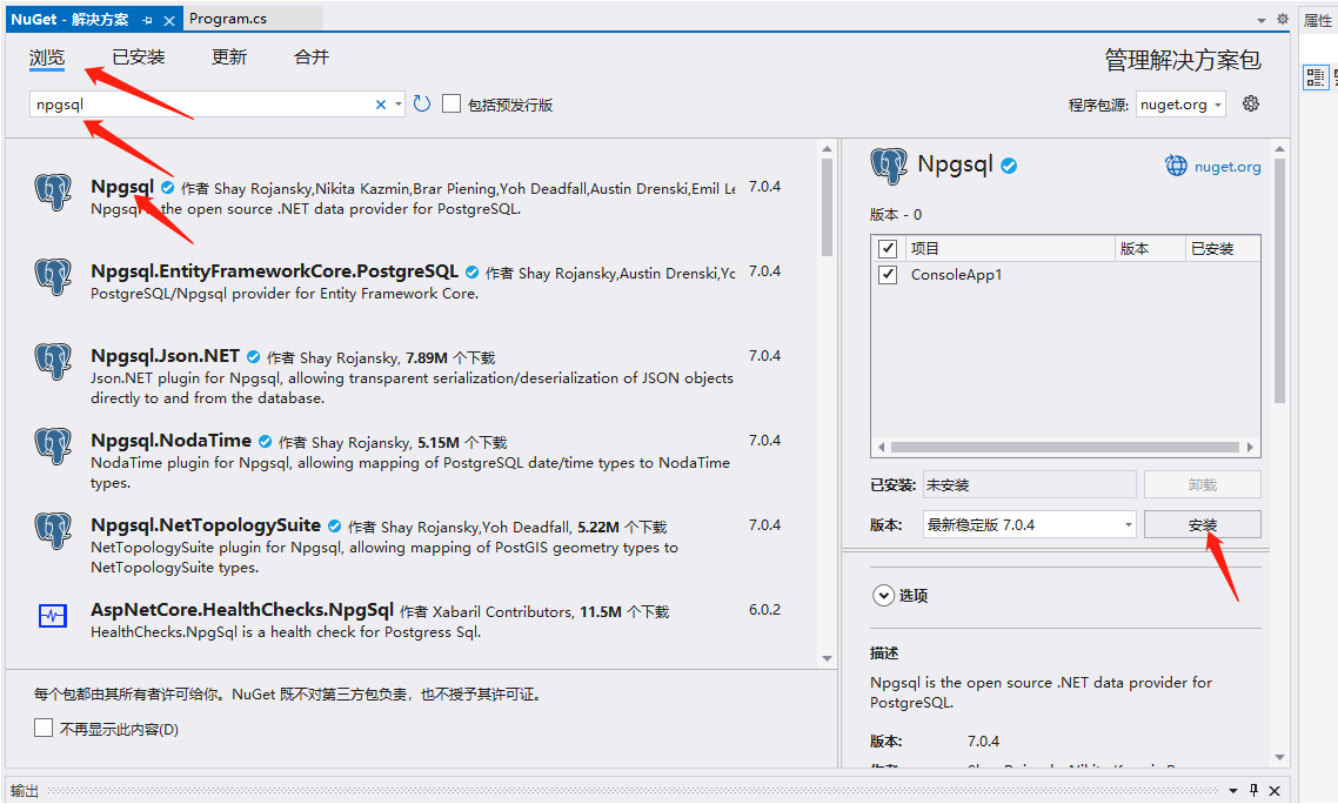The image size is (1338, 804).
Task: Click the package list scroll-up arrow
Action: (x=827, y=149)
